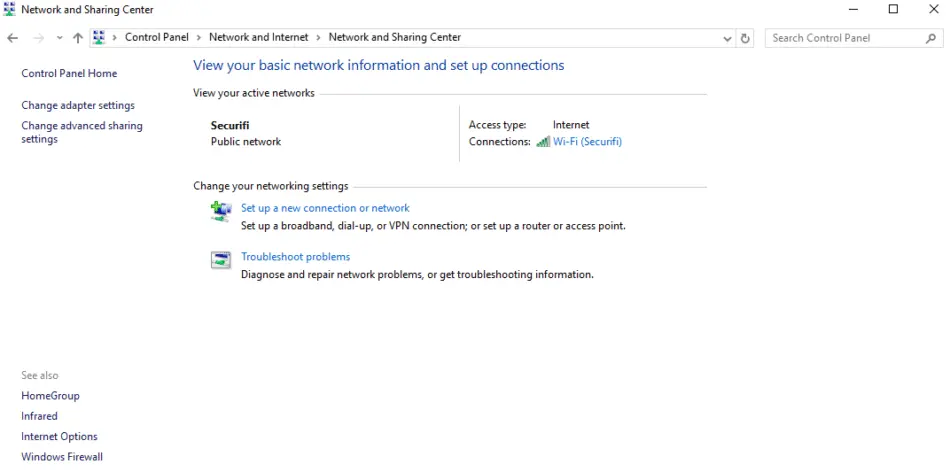The image size is (950, 472).
Task: Click the Connections: label
Action: 500,142
